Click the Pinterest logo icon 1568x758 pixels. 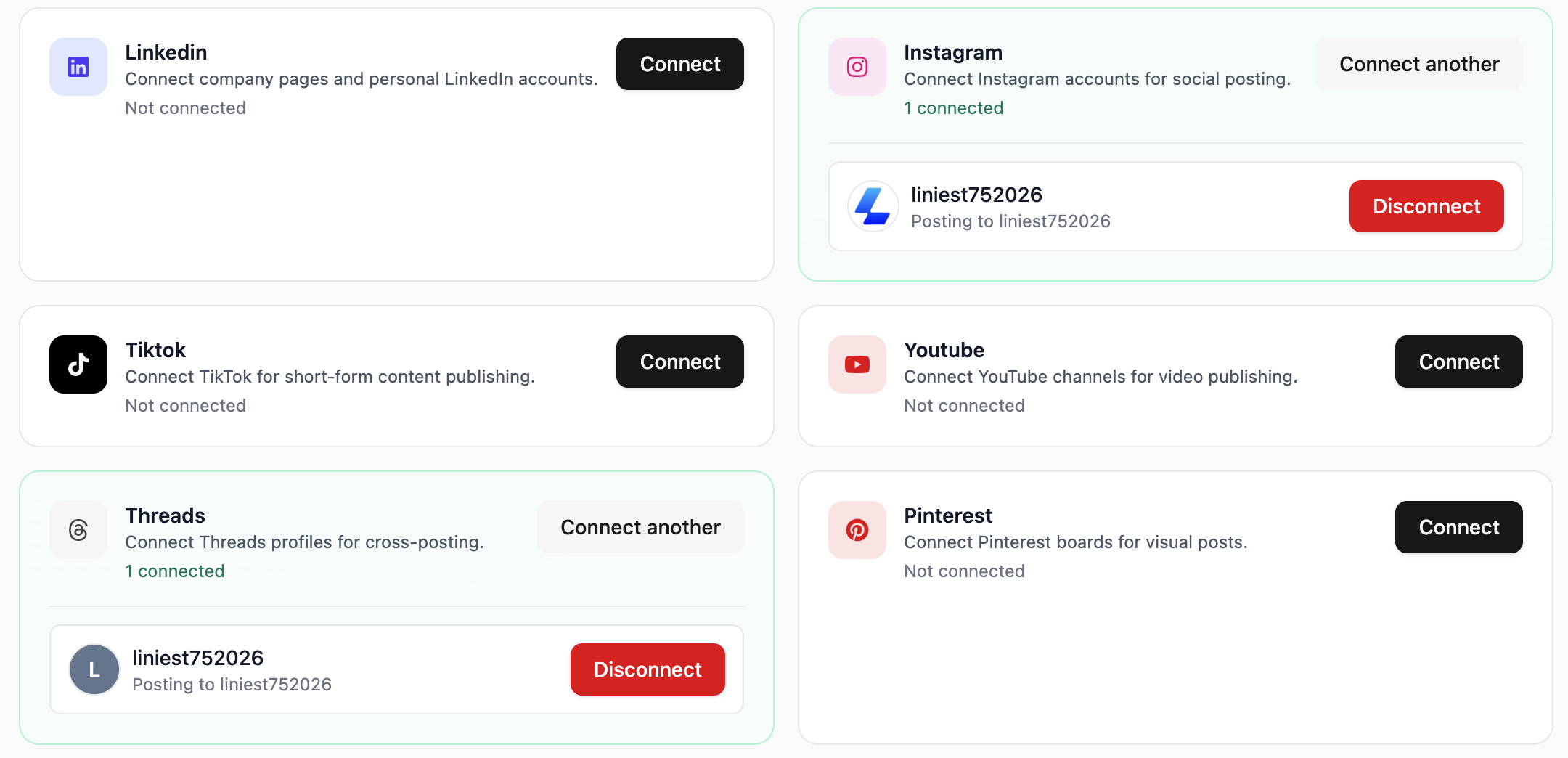point(857,530)
